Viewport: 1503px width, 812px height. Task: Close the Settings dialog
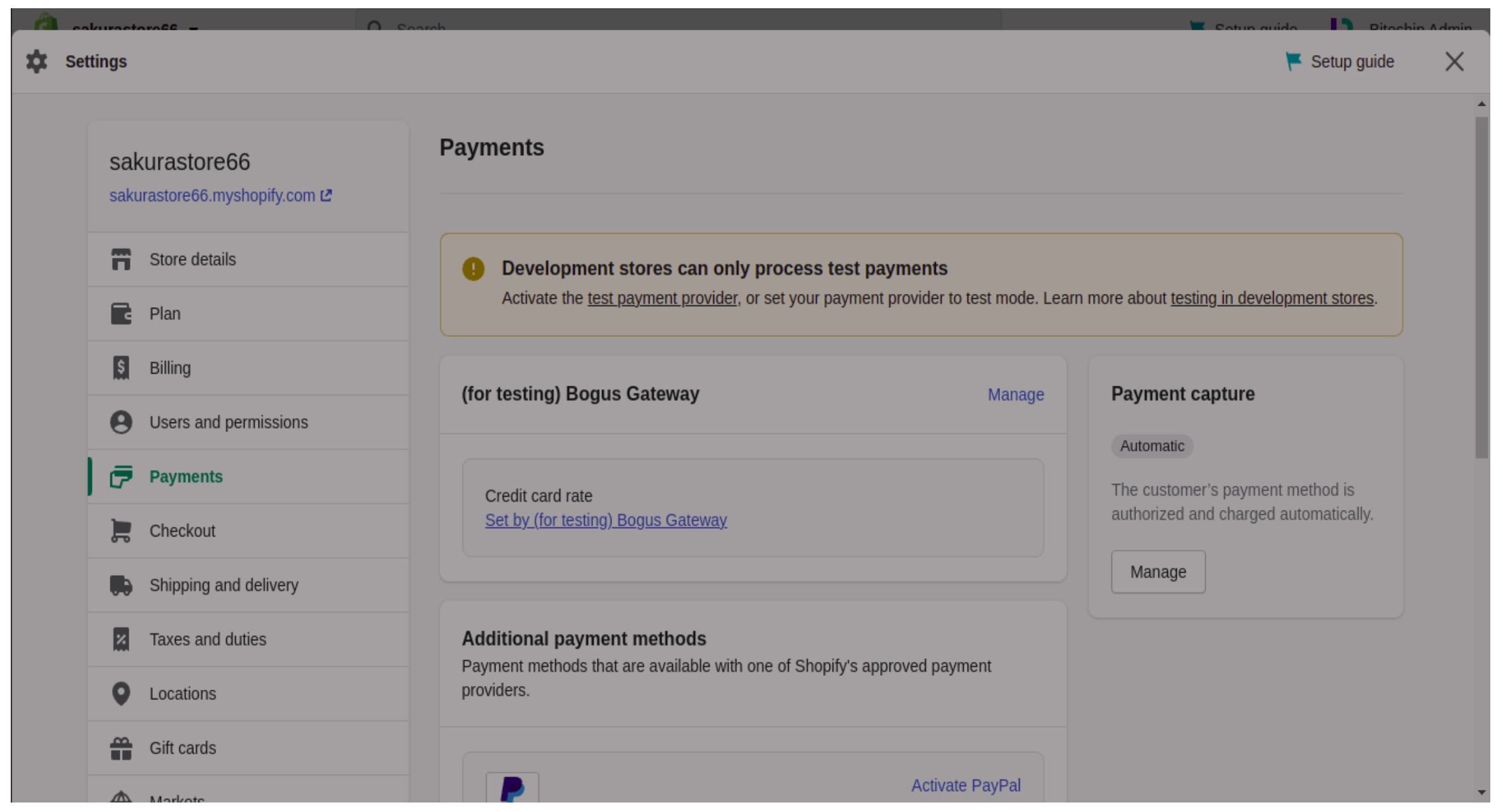1454,61
